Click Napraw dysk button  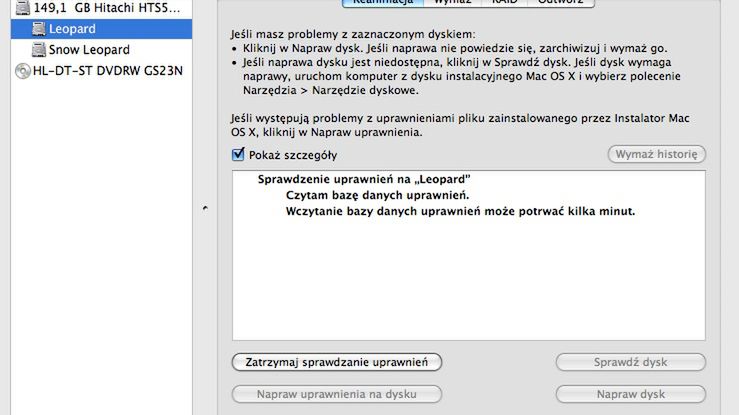click(x=631, y=394)
